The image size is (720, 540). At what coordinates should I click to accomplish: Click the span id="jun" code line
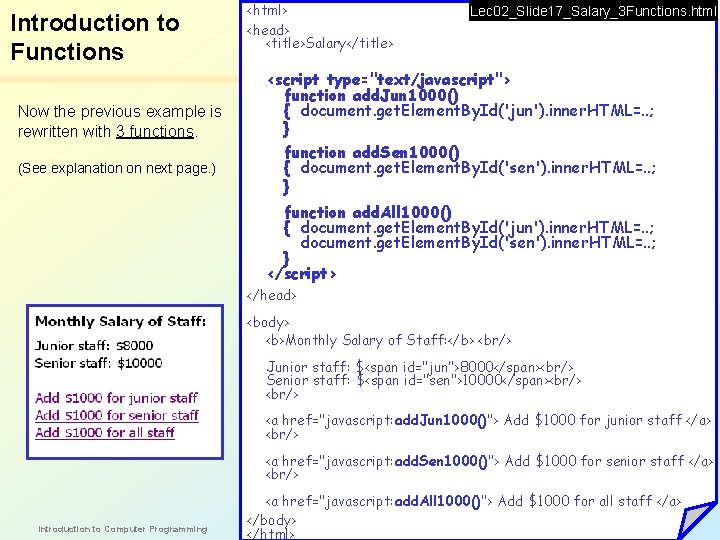(420, 367)
